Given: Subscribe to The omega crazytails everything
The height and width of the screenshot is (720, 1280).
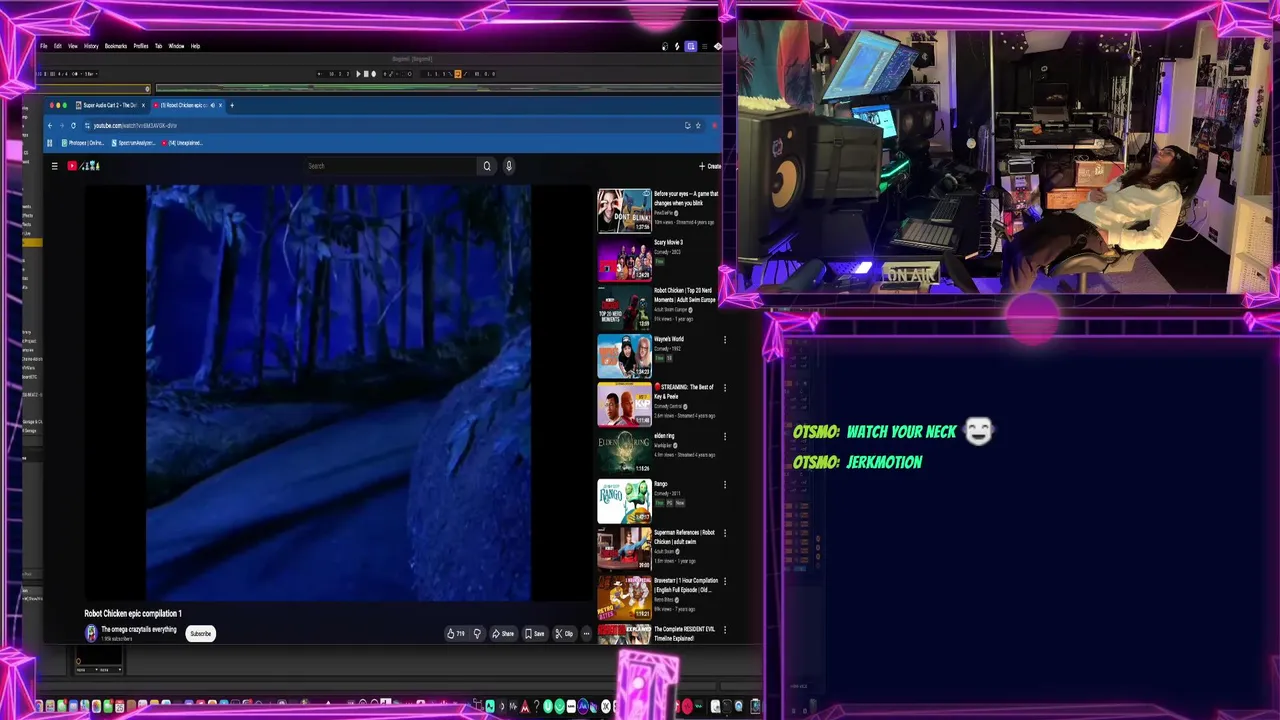Looking at the screenshot, I should point(201,634).
